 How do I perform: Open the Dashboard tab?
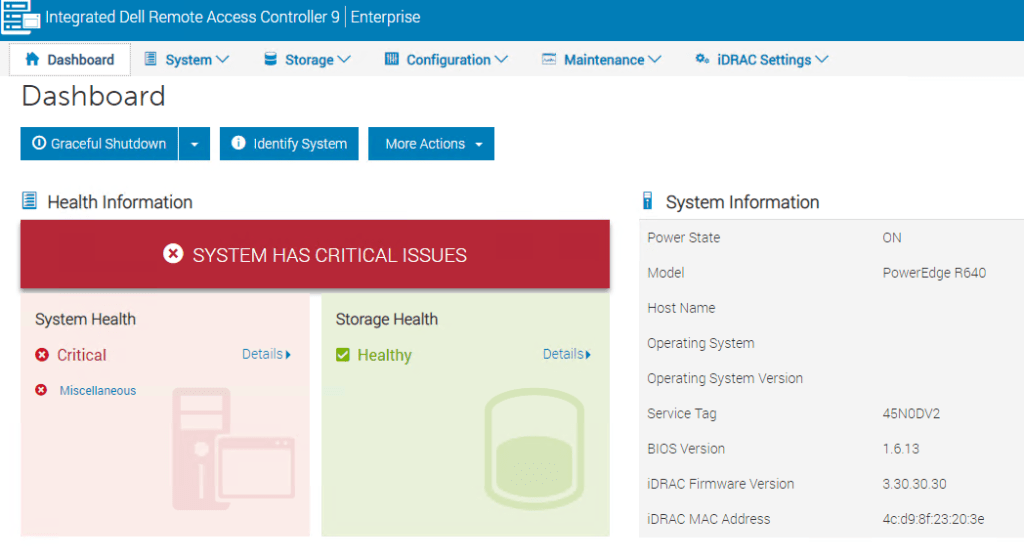tap(70, 59)
